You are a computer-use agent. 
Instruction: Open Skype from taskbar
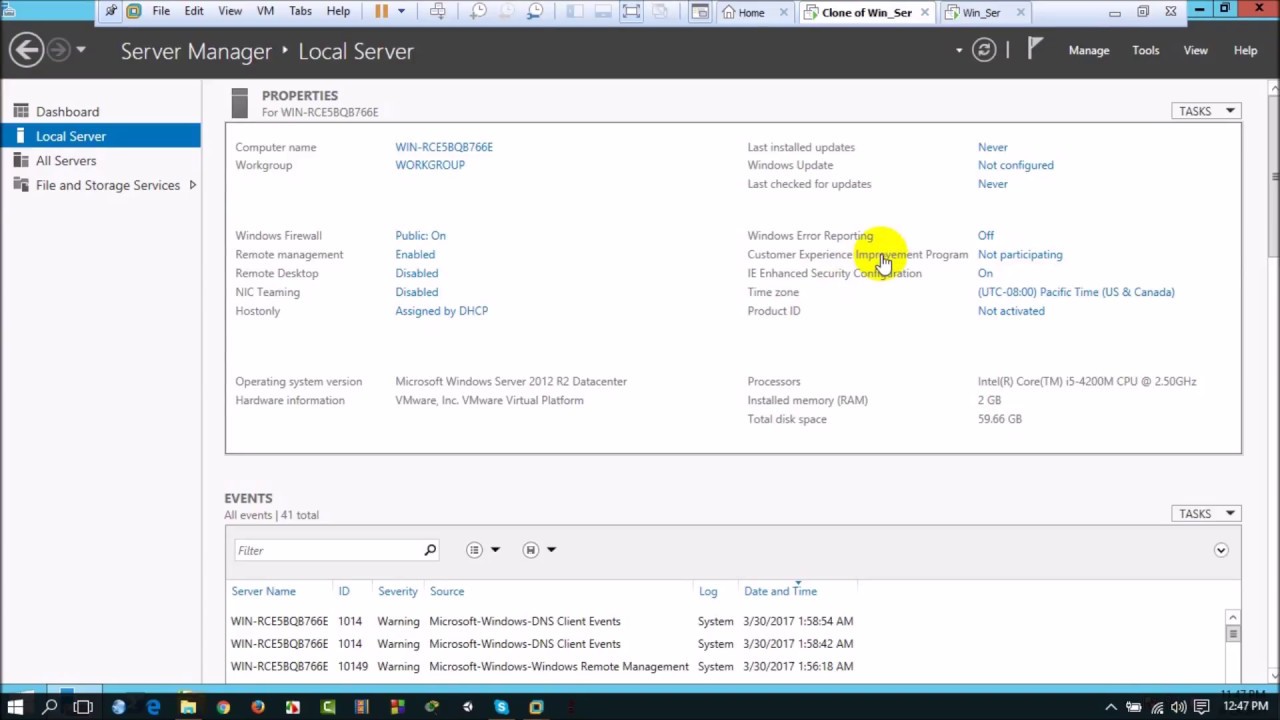click(501, 707)
